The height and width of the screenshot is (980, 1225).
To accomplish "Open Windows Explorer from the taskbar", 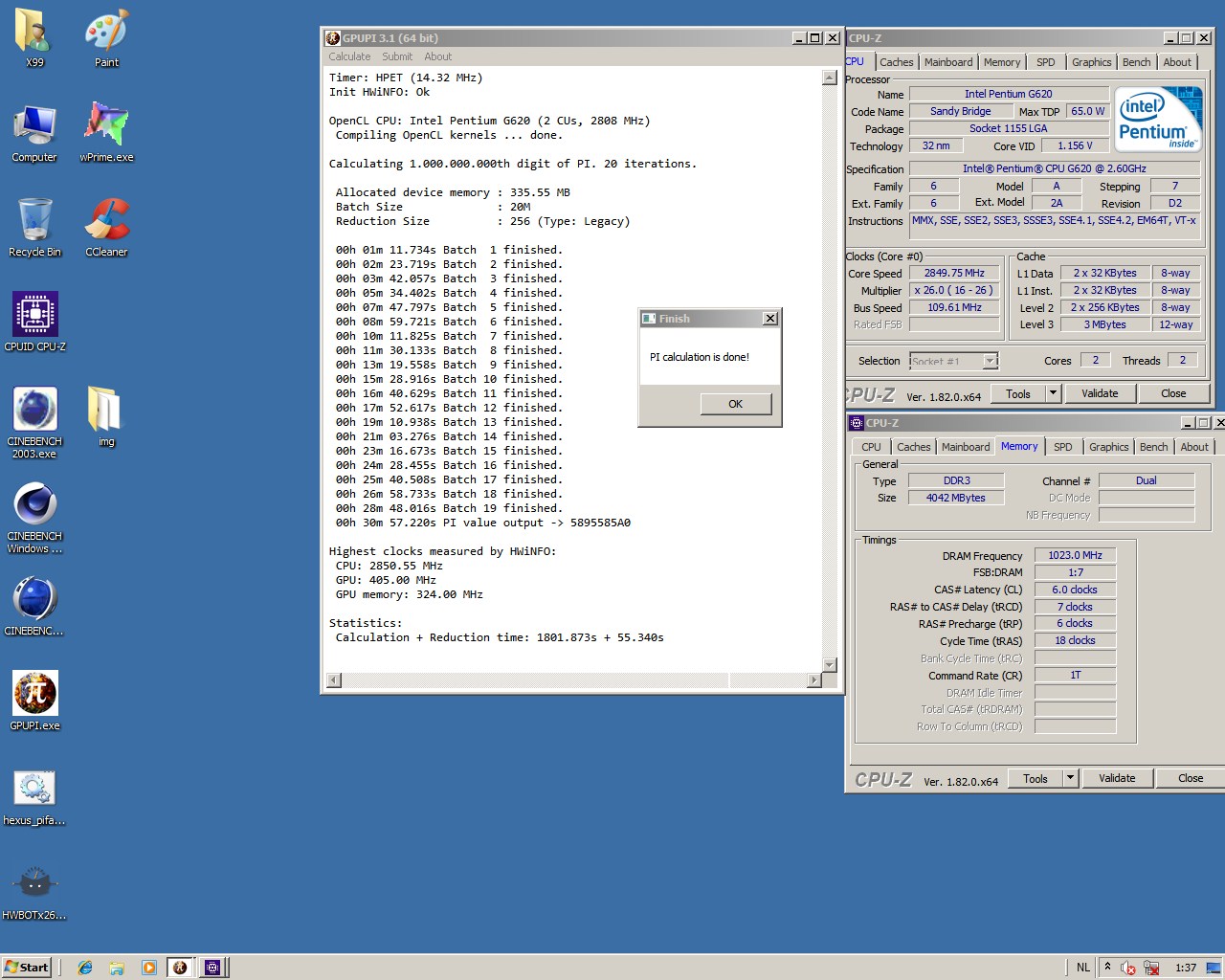I will point(117,968).
